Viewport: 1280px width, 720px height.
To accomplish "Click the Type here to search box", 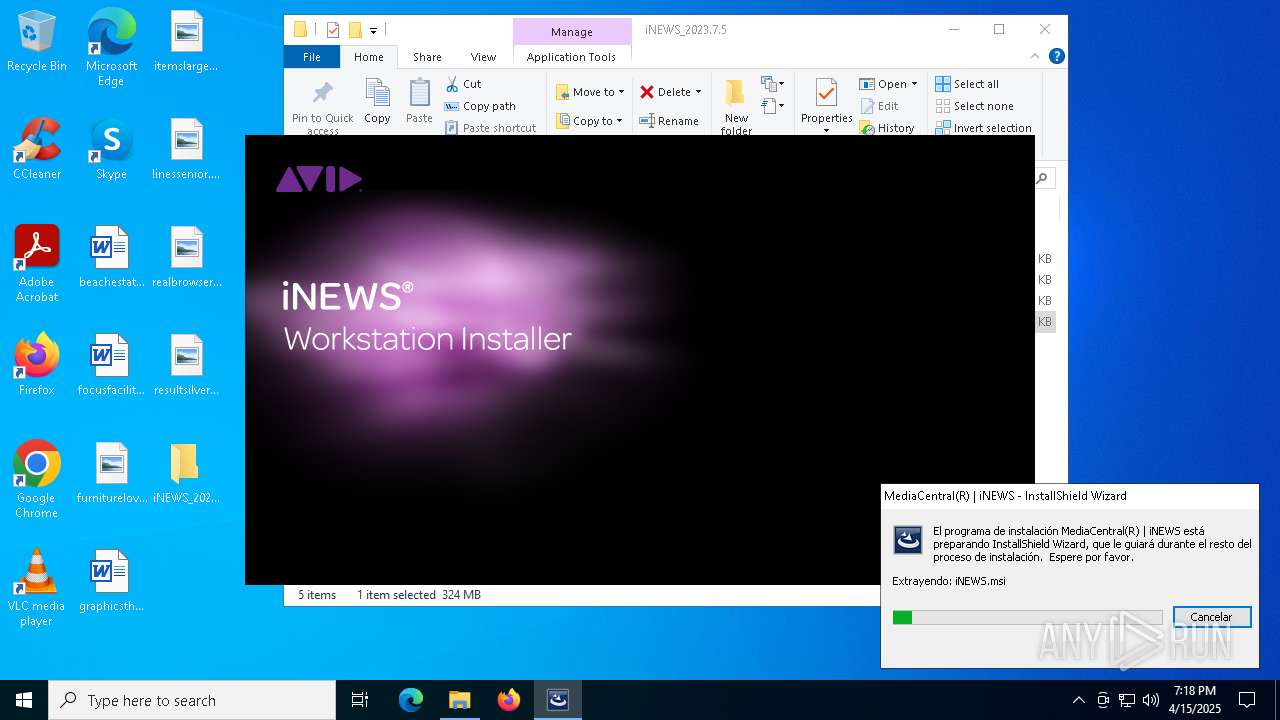I will tap(192, 700).
